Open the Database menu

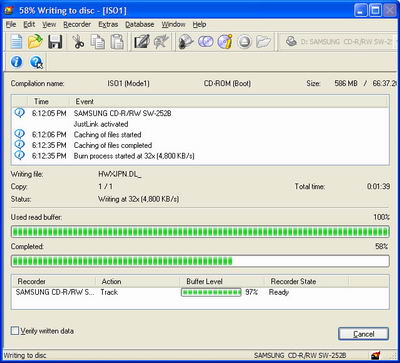tap(140, 24)
